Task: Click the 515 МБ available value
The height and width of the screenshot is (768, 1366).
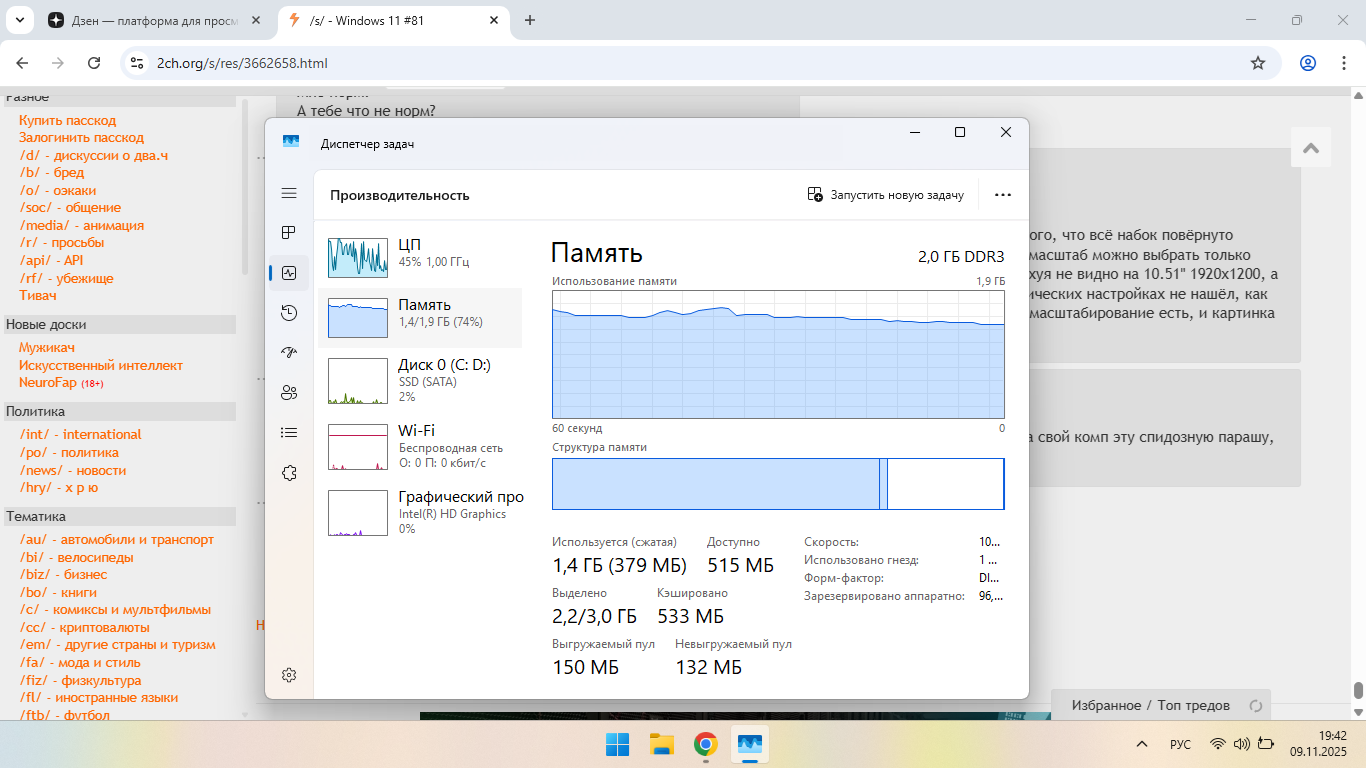Action: [740, 565]
